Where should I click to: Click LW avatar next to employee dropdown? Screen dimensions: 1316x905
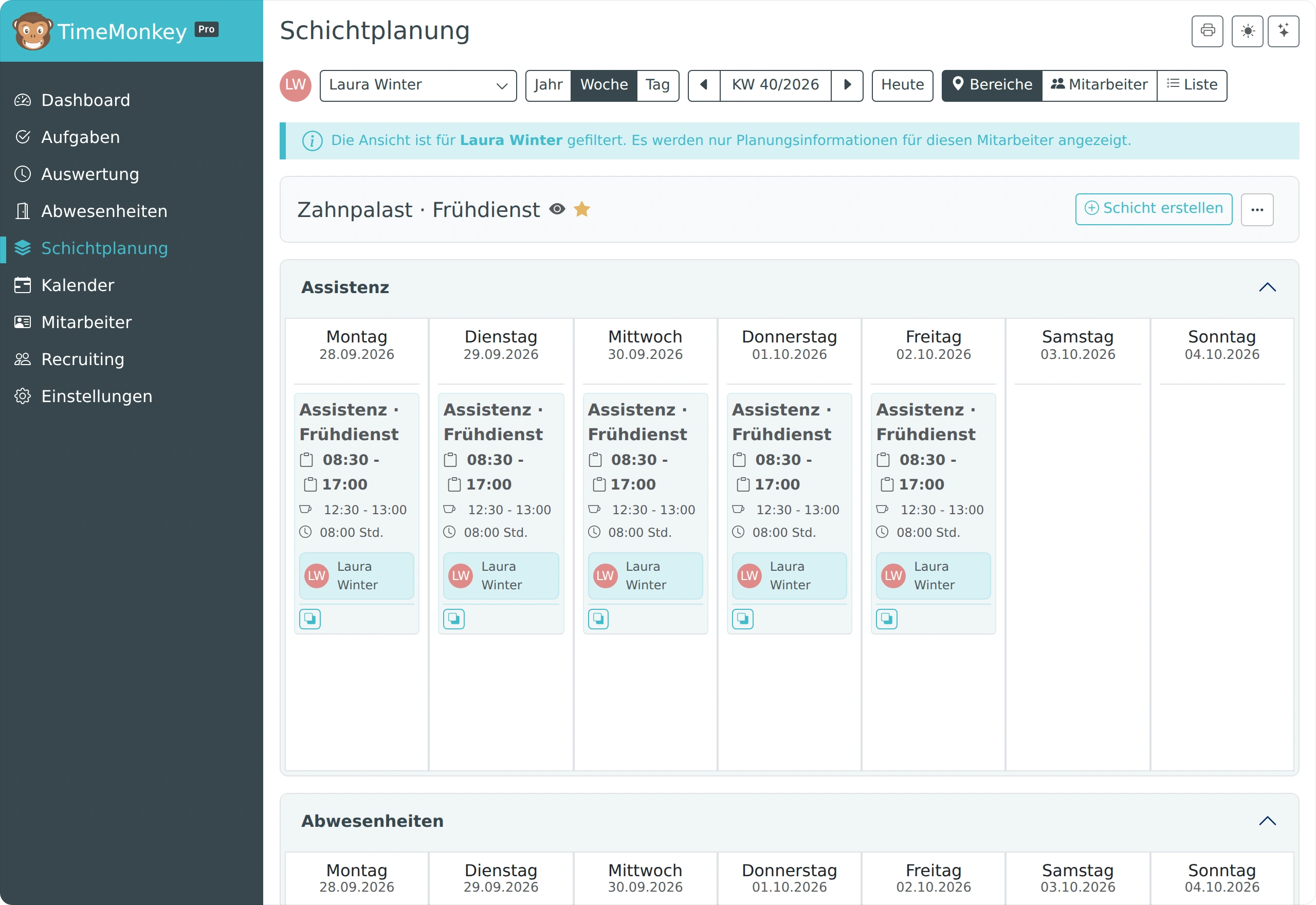[x=295, y=86]
